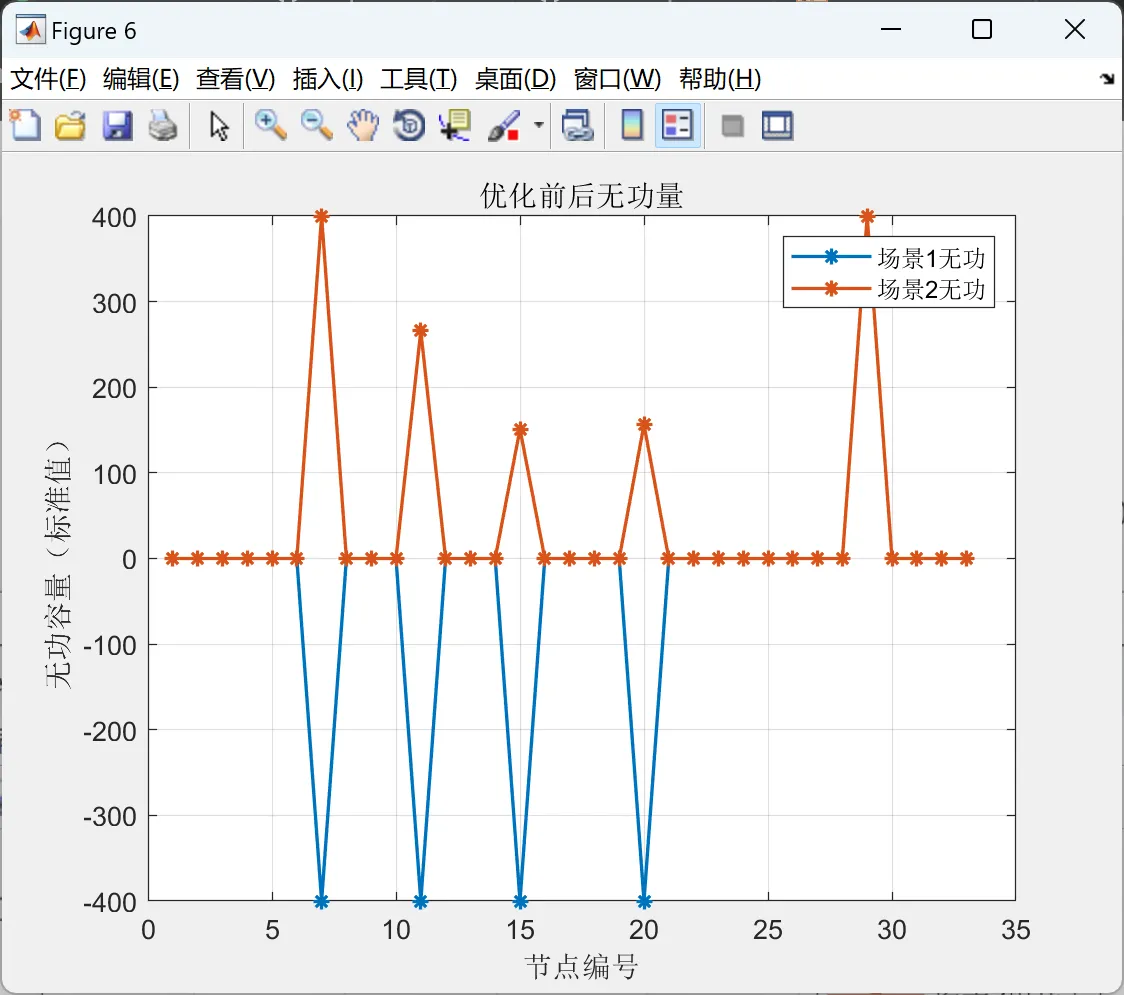Click the Show Plot Tools icon
This screenshot has height=995, width=1124.
(x=777, y=125)
